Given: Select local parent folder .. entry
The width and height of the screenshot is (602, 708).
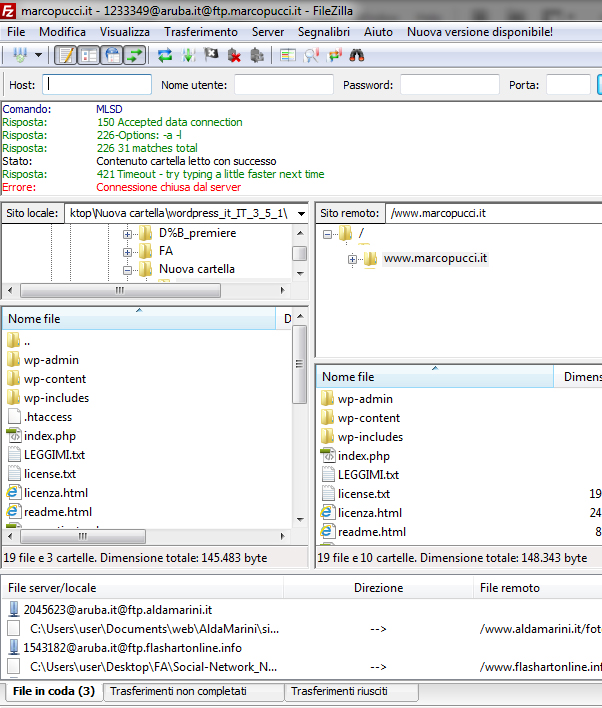Looking at the screenshot, I should pos(27,341).
